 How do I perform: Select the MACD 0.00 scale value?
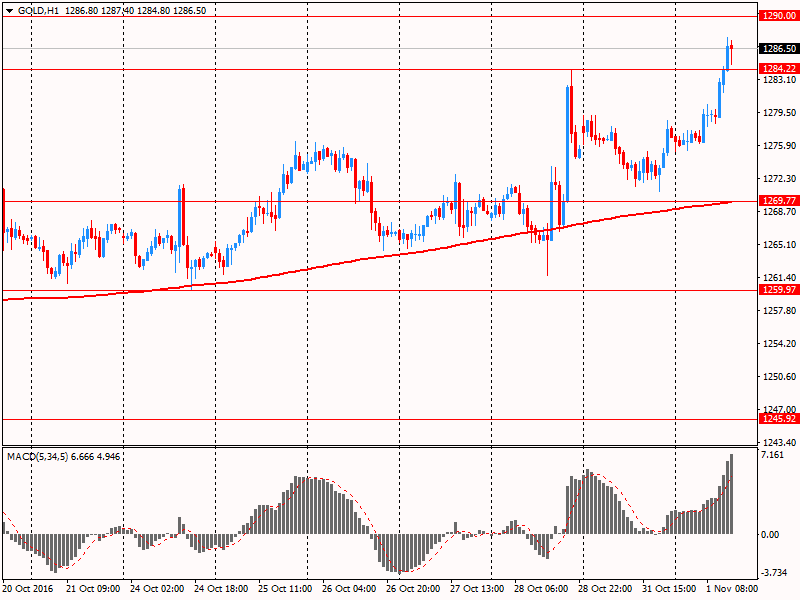pos(770,535)
